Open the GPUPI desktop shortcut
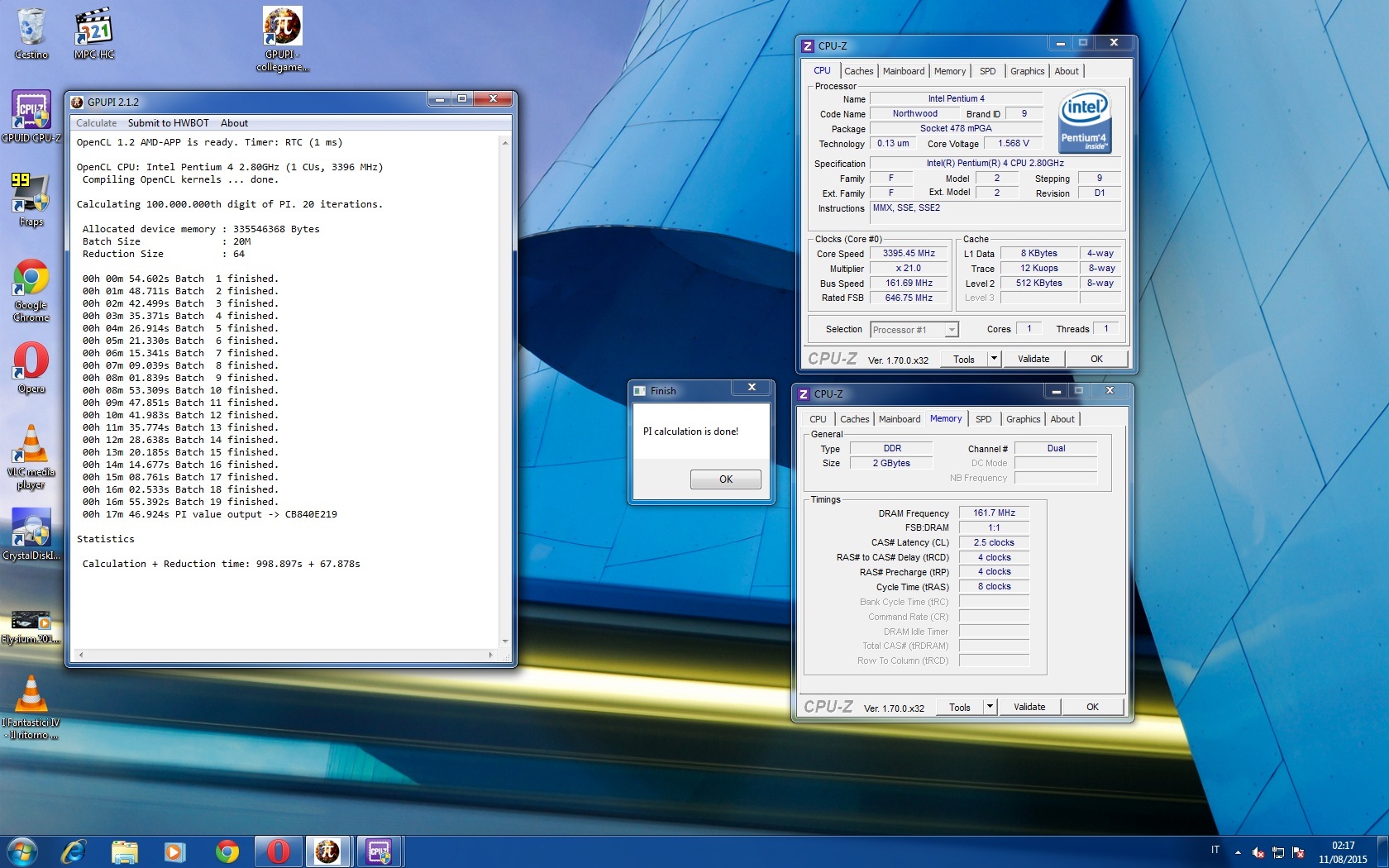Viewport: 1389px width, 868px height. 282,39
